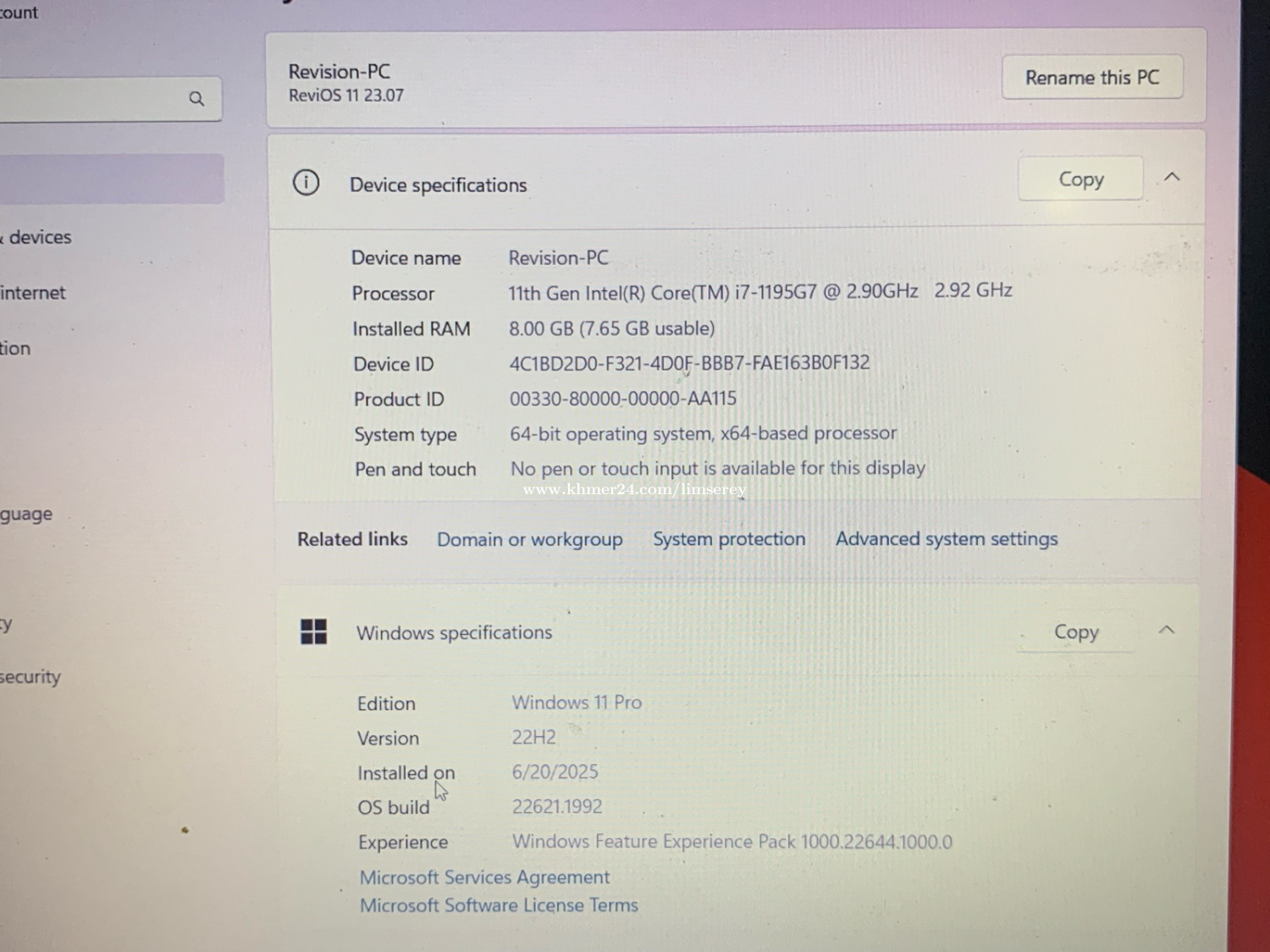Image resolution: width=1270 pixels, height=952 pixels.
Task: Select the Revision-PC device name value
Action: [558, 258]
